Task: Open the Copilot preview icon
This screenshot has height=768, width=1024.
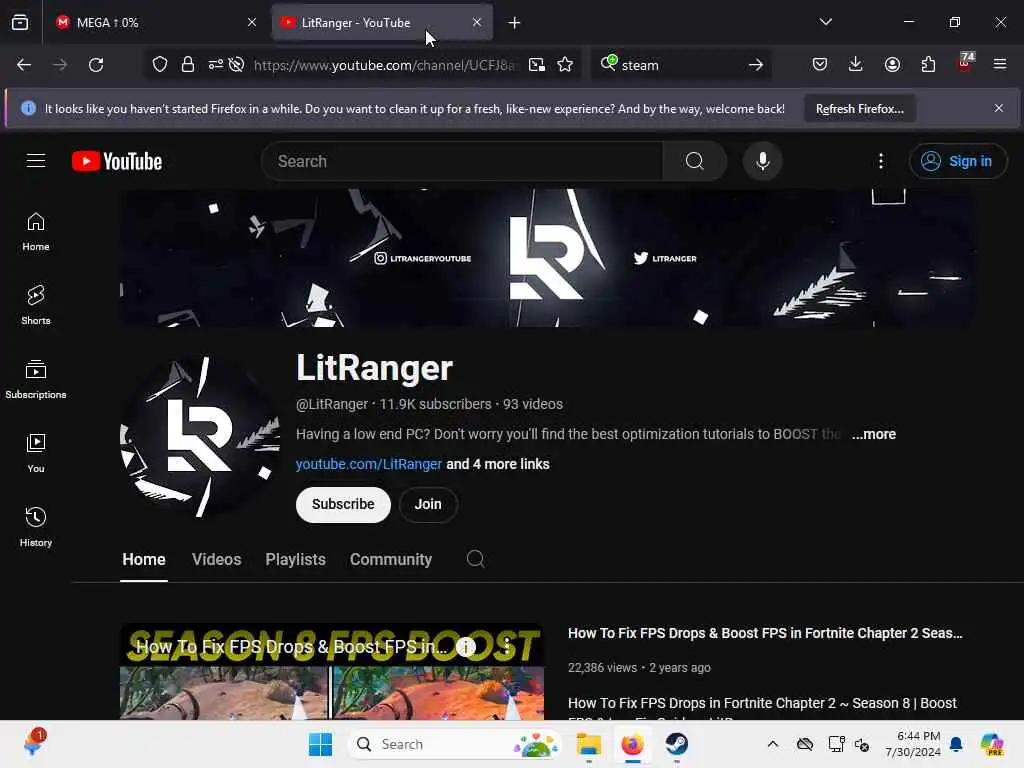Action: click(x=991, y=744)
